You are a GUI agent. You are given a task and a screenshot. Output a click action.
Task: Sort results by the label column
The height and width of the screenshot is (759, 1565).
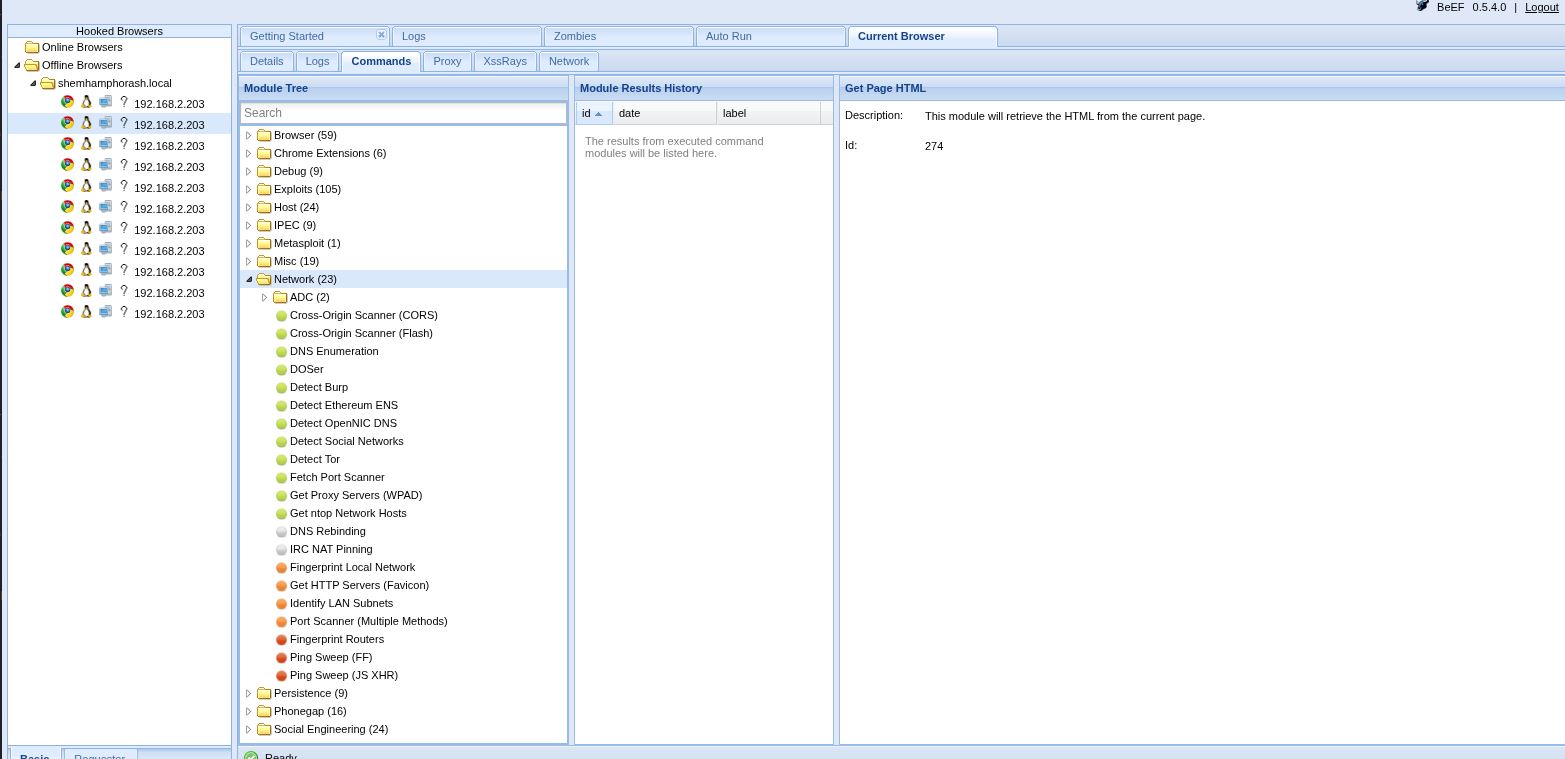pyautogui.click(x=769, y=113)
